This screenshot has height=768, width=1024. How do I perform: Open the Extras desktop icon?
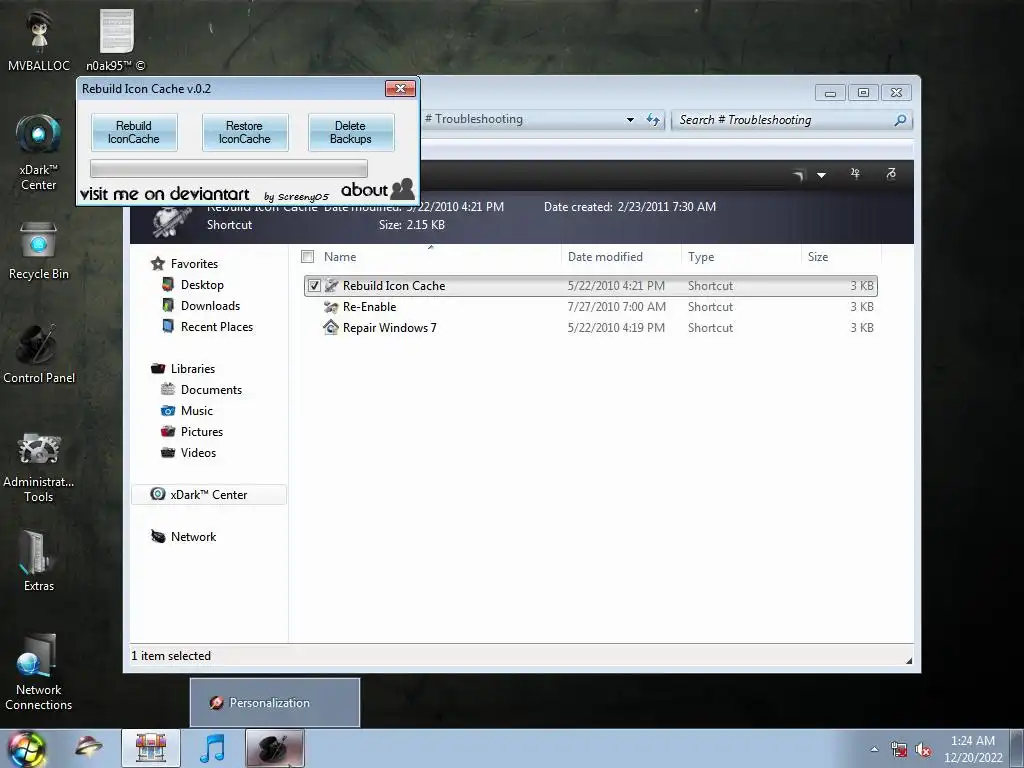[x=39, y=560]
